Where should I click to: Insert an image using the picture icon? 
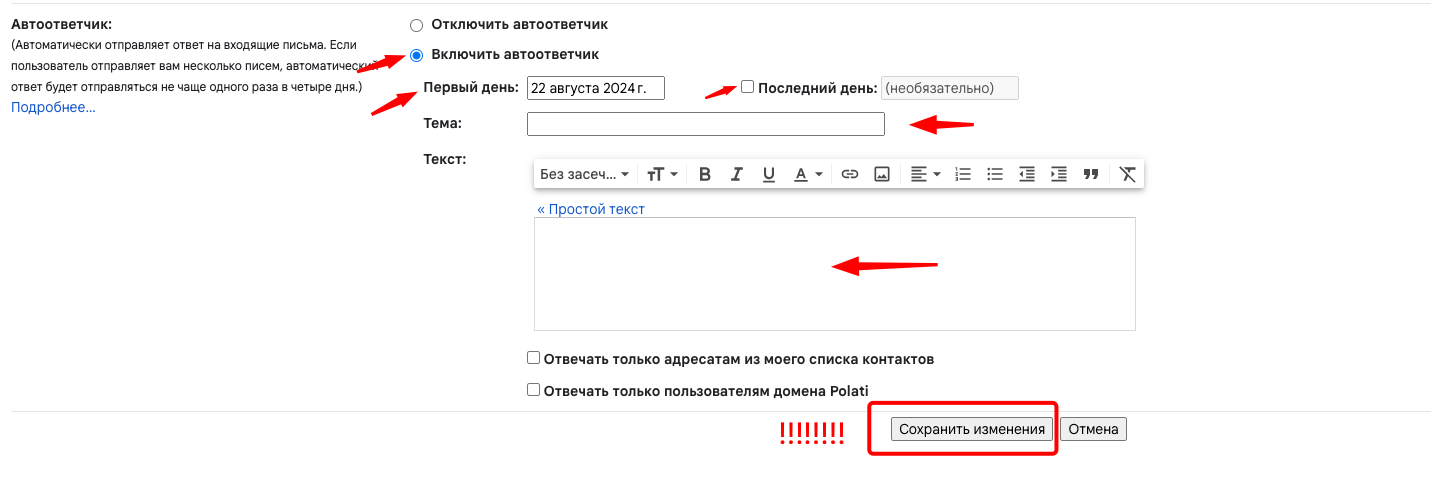(882, 174)
